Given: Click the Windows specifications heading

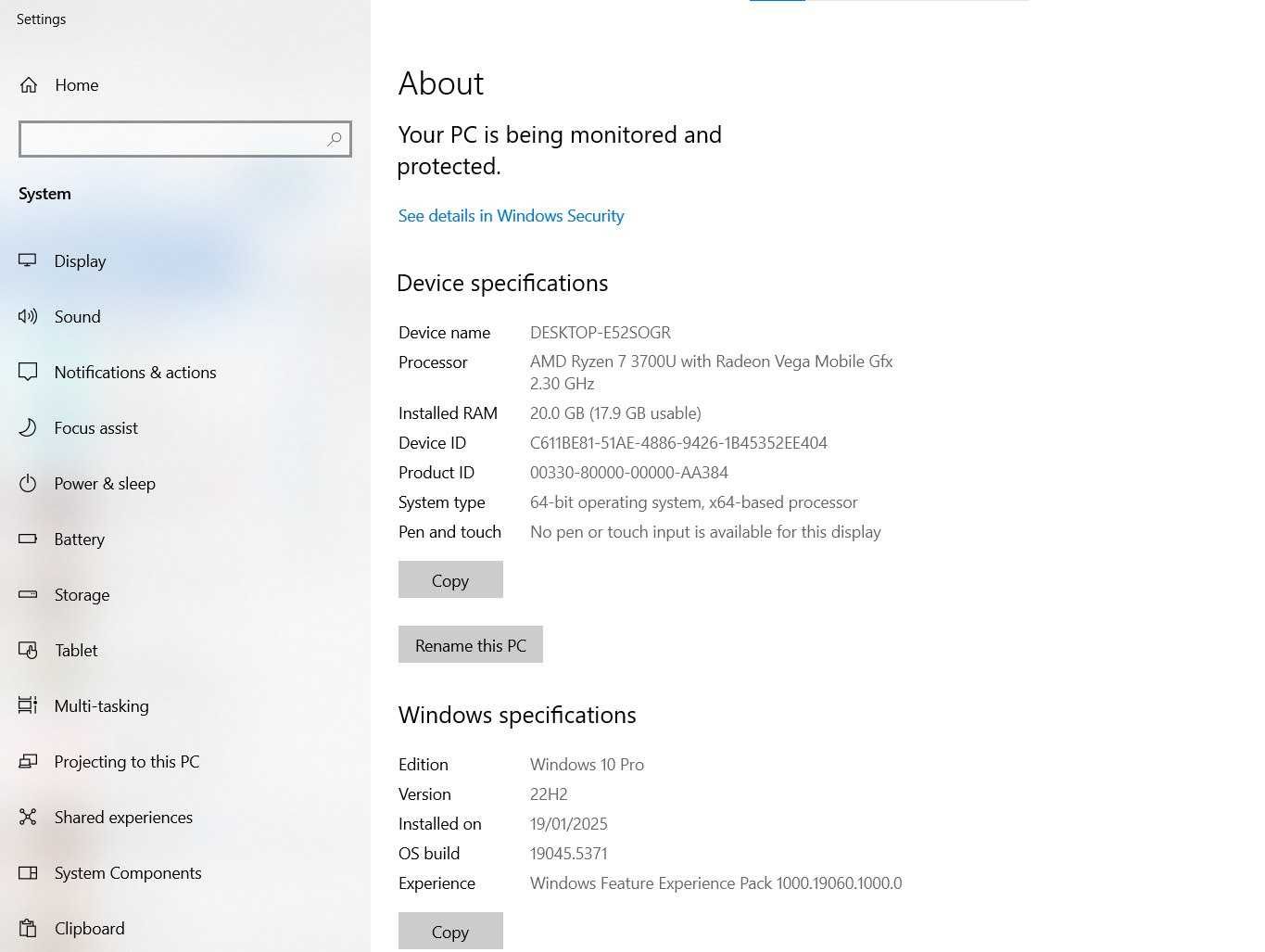Looking at the screenshot, I should coord(517,716).
